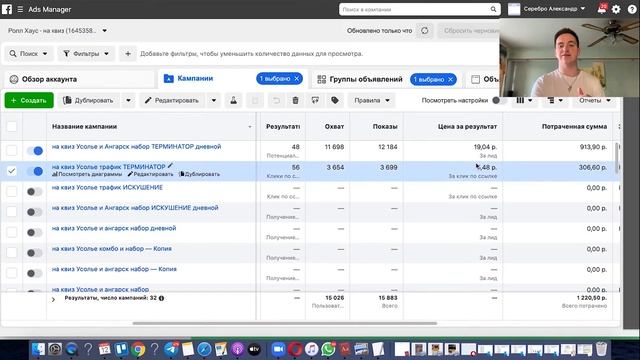640x360 pixels.
Task: Open Zoom from the dock
Action: [x=278, y=349]
